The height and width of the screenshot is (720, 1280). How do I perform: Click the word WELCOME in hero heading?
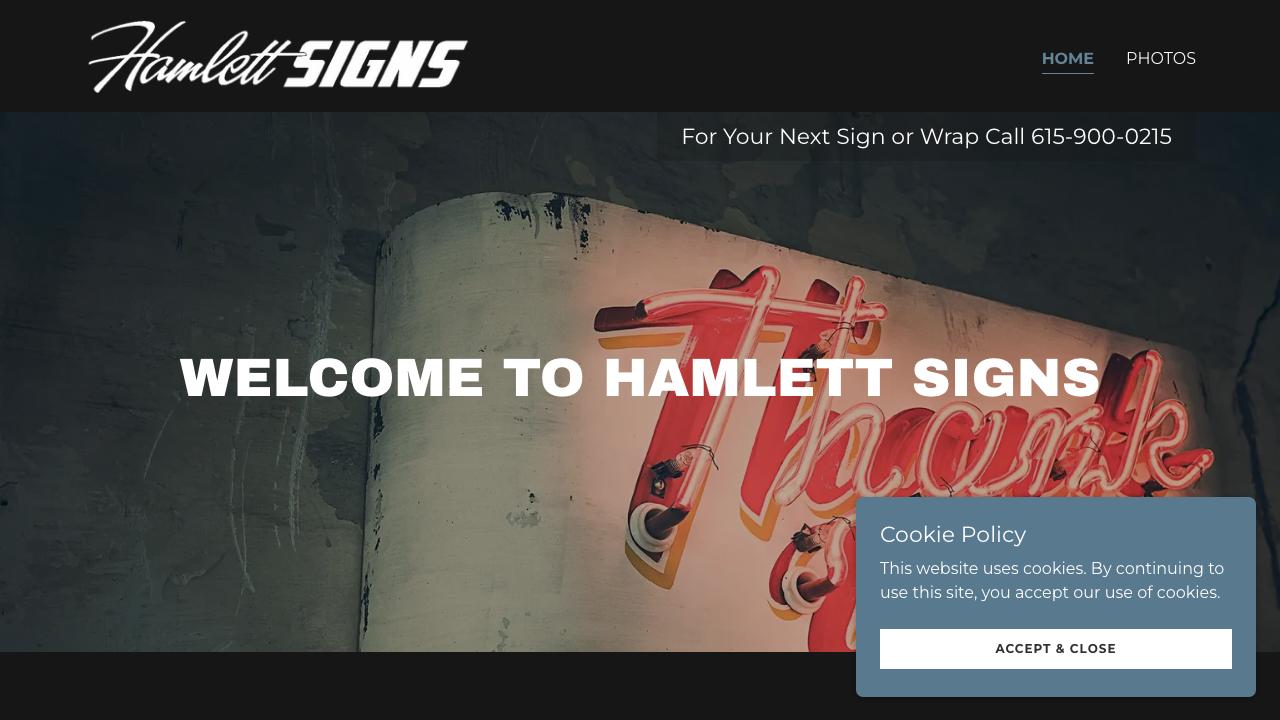point(331,378)
